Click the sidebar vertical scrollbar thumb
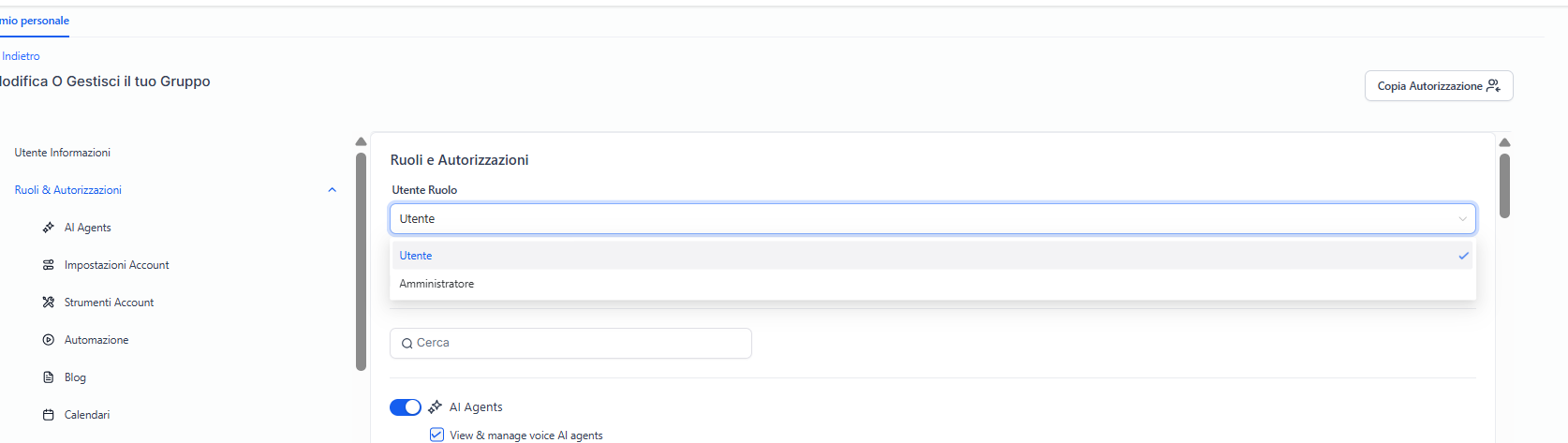This screenshot has height=443, width=1568. [361, 262]
